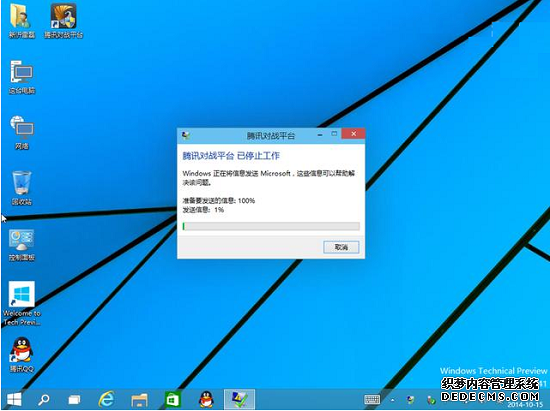Click the 2014-10-15 taskbar date
The height and width of the screenshot is (411, 550).
pos(525,405)
